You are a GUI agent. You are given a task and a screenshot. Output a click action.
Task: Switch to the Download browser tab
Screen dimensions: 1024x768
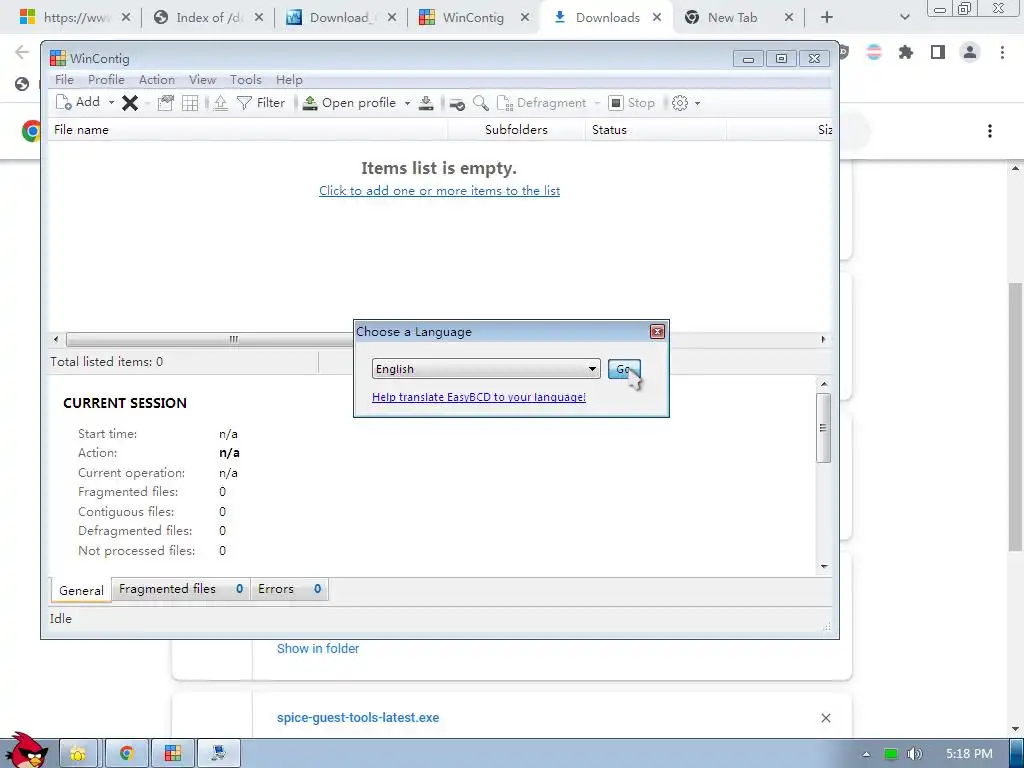340,18
